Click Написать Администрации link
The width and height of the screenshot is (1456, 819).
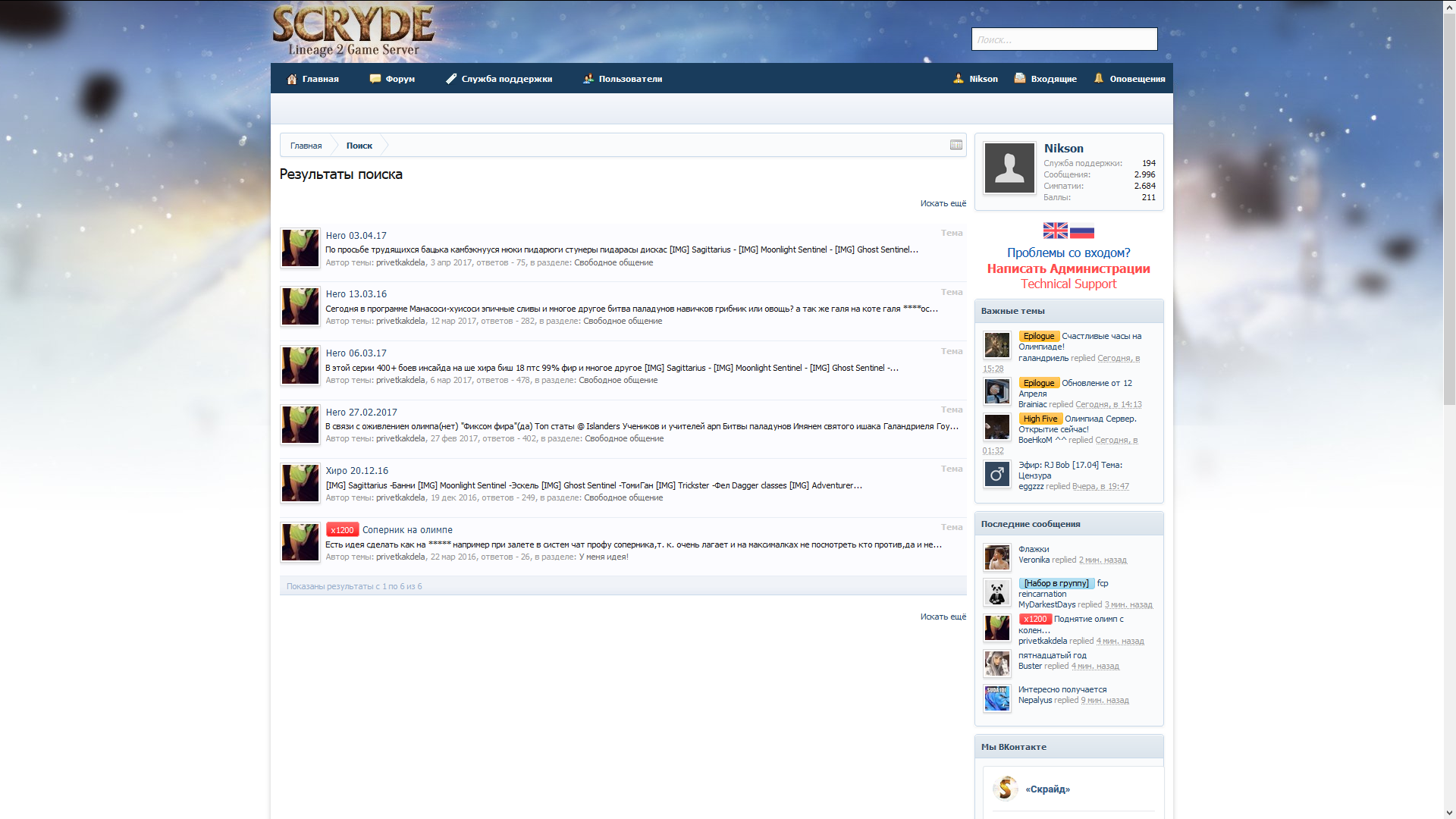tap(1068, 268)
